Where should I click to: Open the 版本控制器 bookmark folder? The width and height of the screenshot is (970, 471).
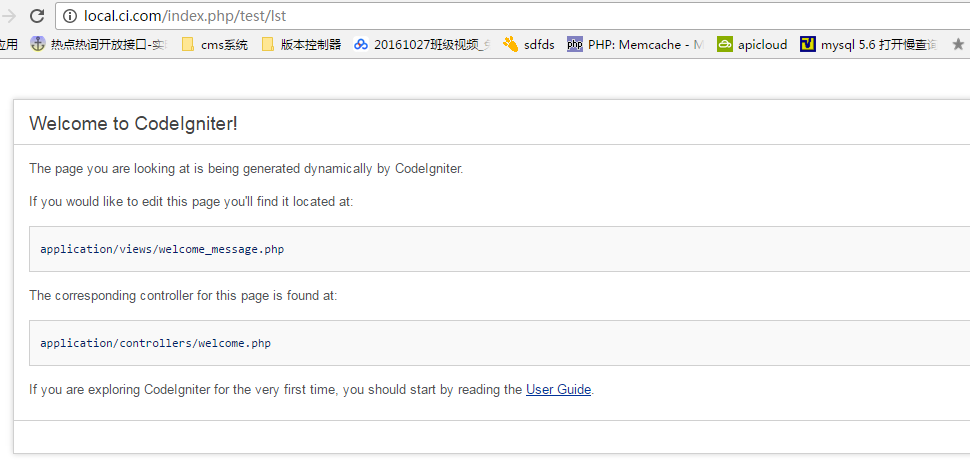click(x=301, y=44)
